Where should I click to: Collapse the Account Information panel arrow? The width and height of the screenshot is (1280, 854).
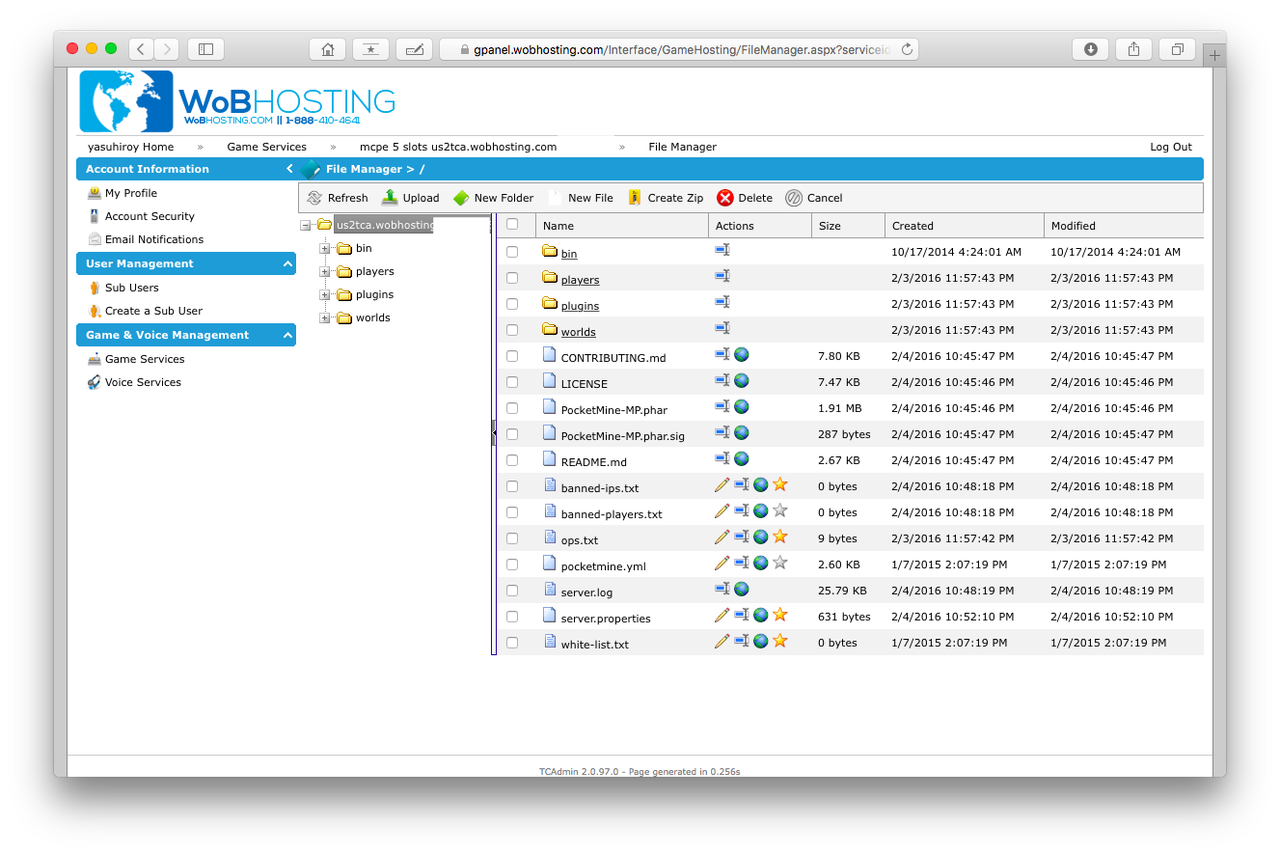(x=289, y=169)
